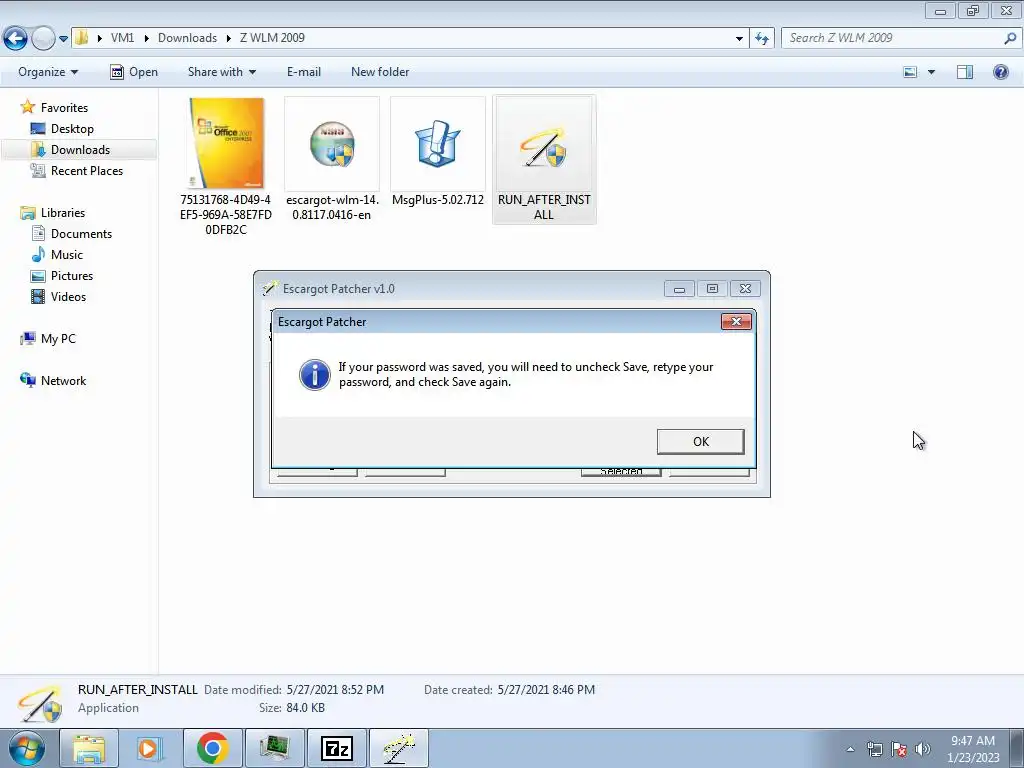
Task: Click the RUN_AFTER_INSTALL details pane icon
Action: (x=40, y=705)
